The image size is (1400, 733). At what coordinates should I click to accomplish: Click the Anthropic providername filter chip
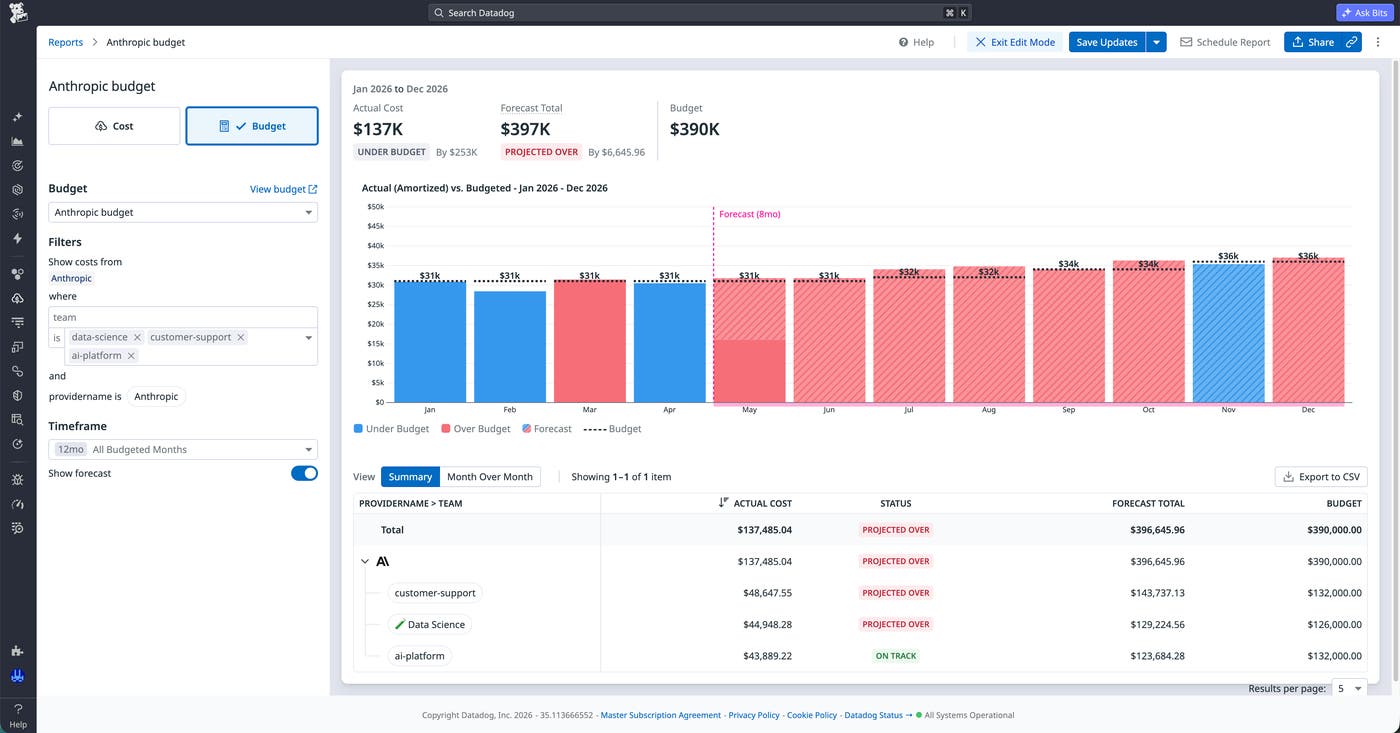tap(156, 397)
